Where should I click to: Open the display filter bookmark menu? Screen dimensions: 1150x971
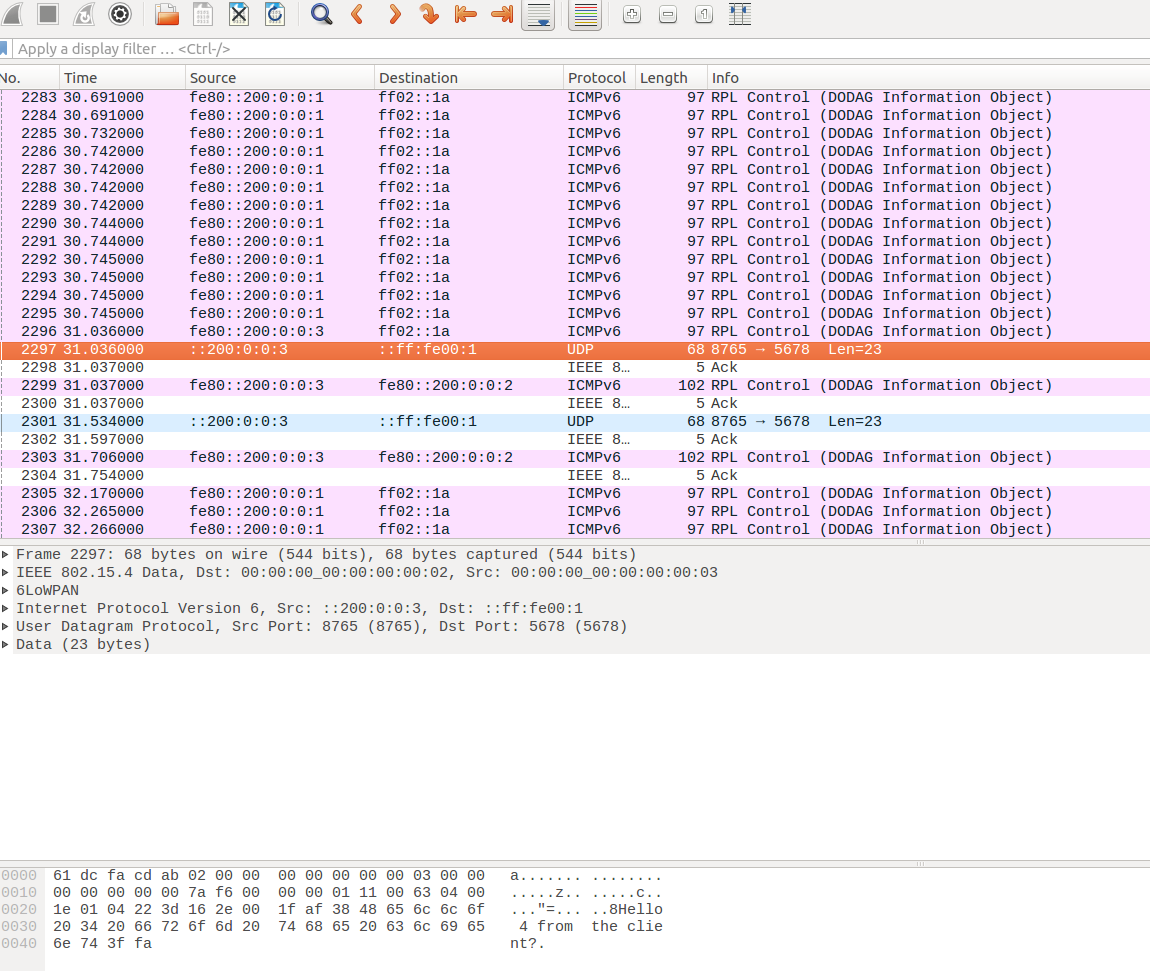(4, 48)
